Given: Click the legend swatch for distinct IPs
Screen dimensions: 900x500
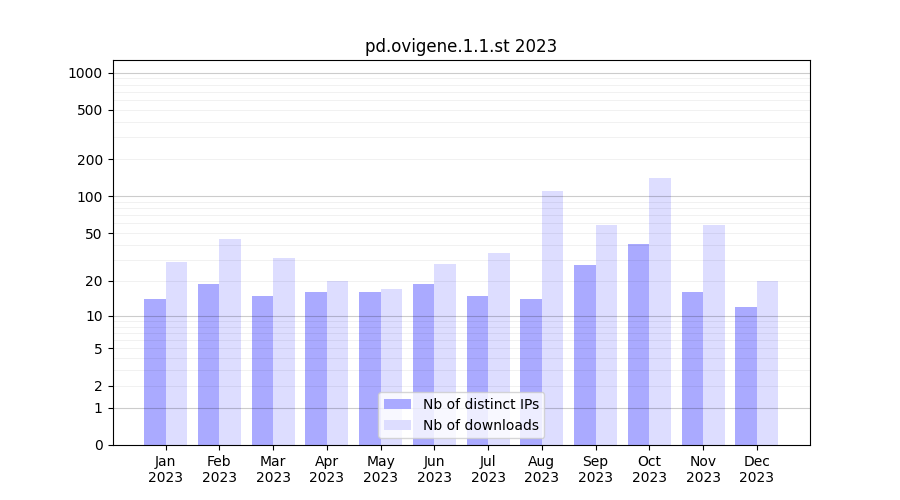Looking at the screenshot, I should click(397, 404).
